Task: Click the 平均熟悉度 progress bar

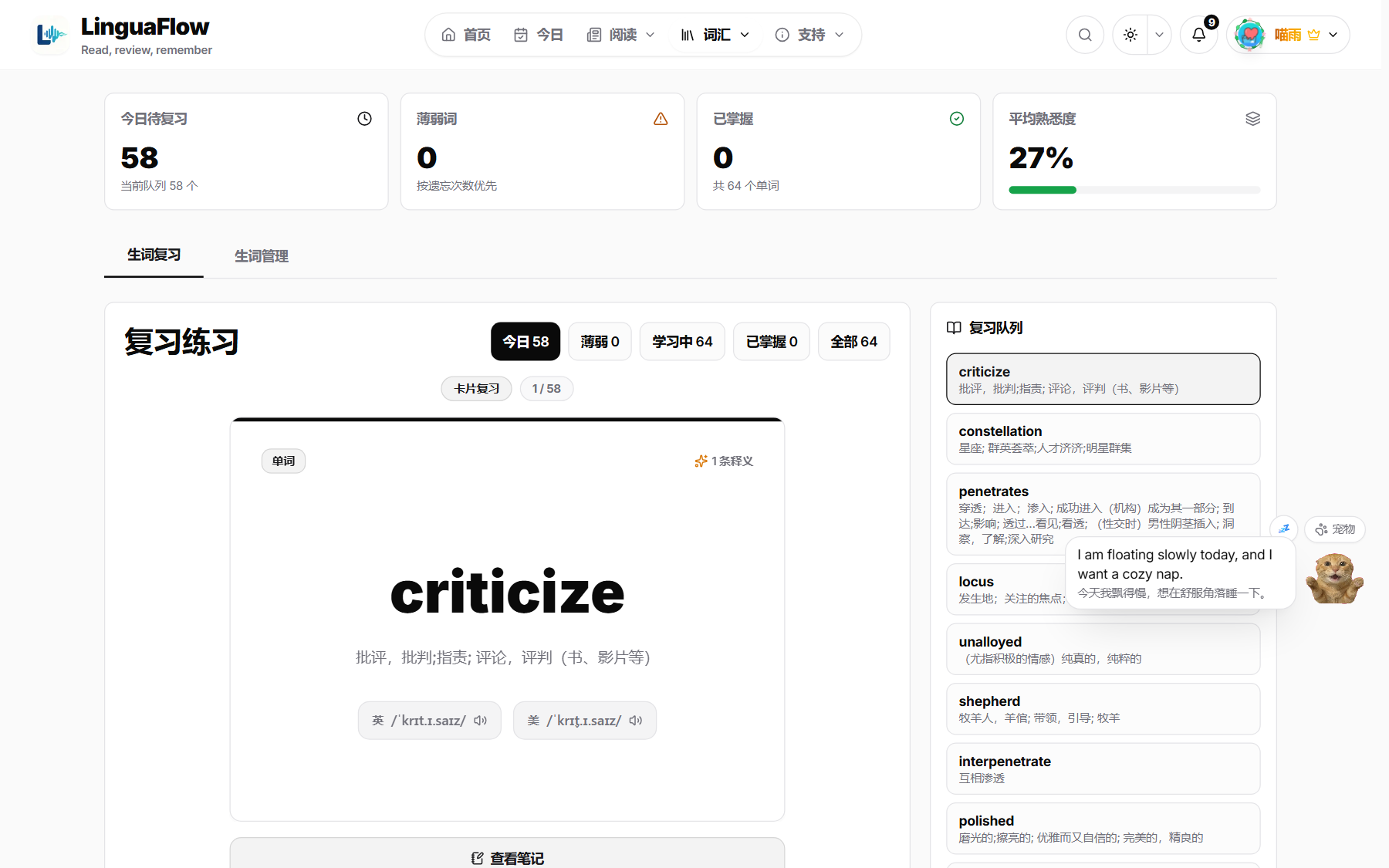Action: (x=1134, y=190)
